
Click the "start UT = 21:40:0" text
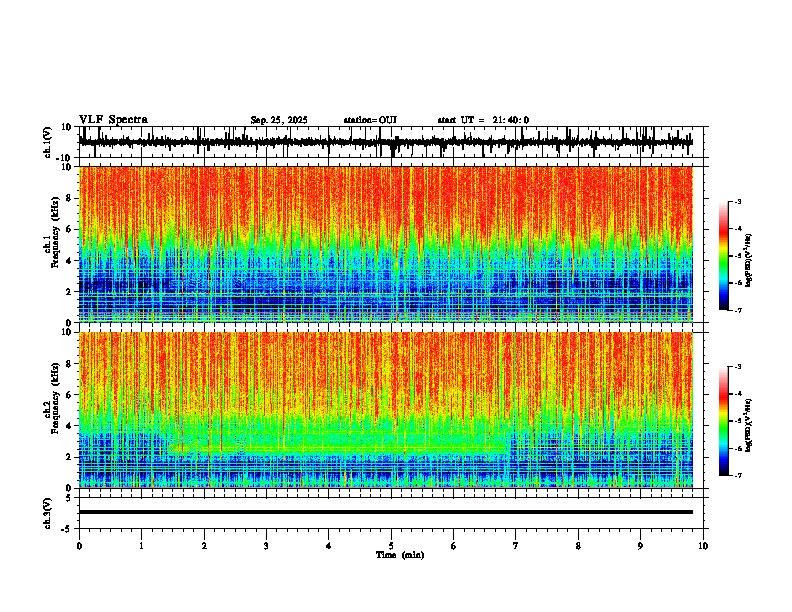(x=483, y=120)
